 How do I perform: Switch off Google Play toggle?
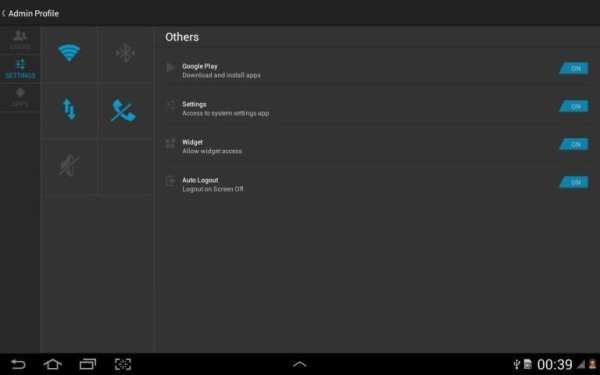pos(574,68)
